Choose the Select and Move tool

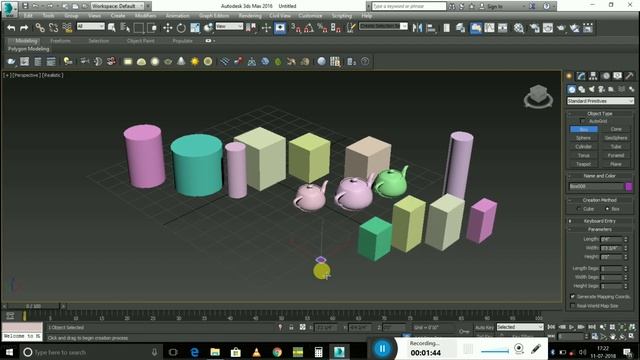point(167,28)
